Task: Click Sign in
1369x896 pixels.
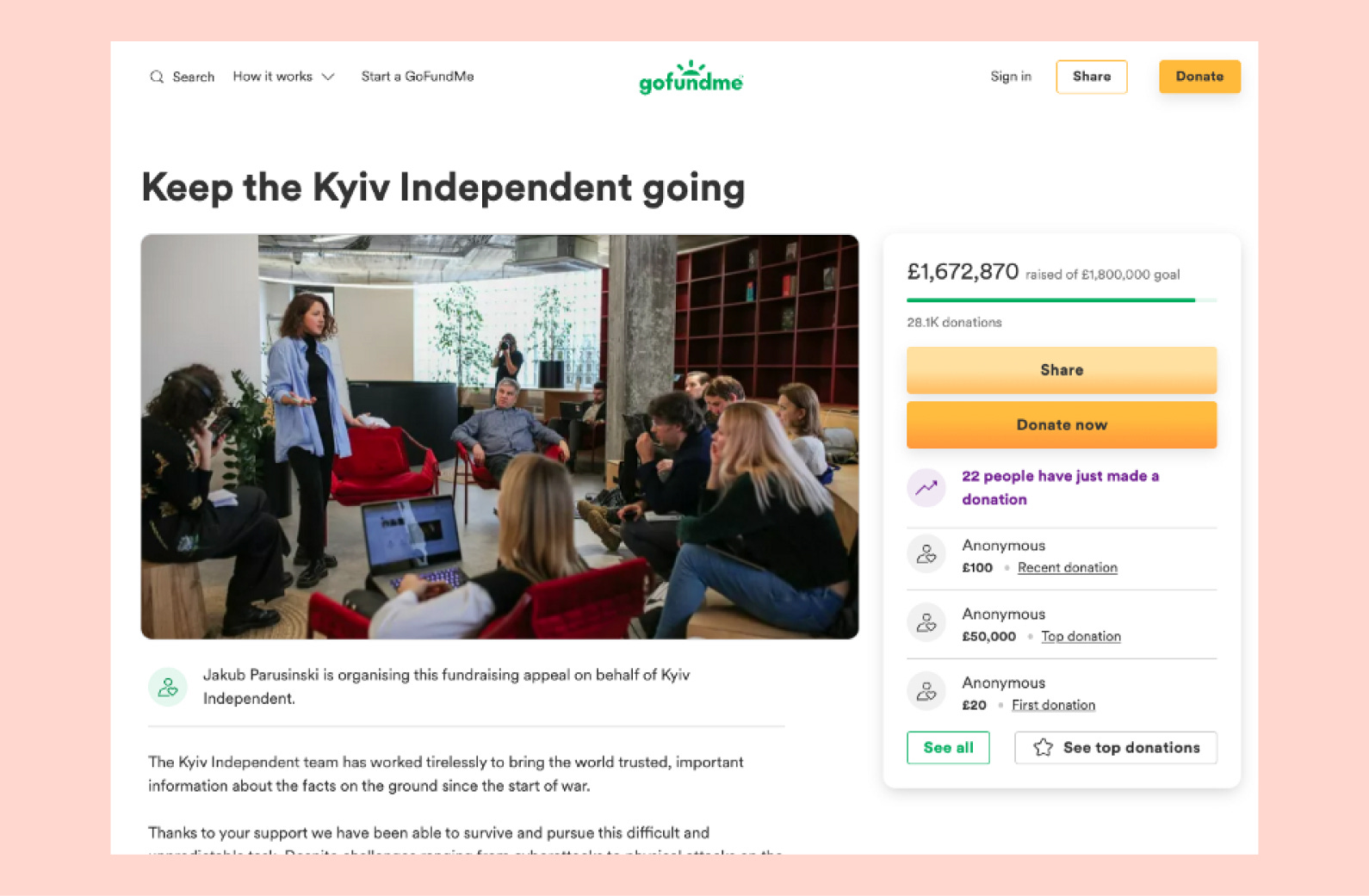Action: (x=1011, y=77)
